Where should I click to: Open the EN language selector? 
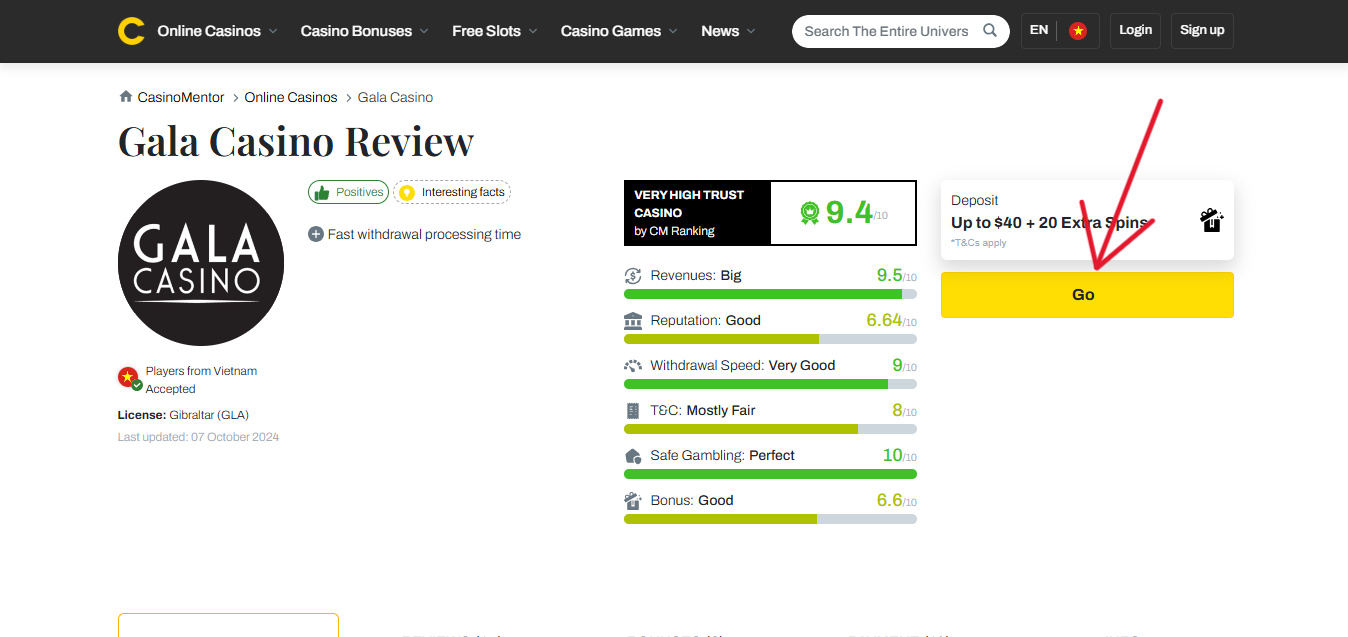[x=1039, y=30]
